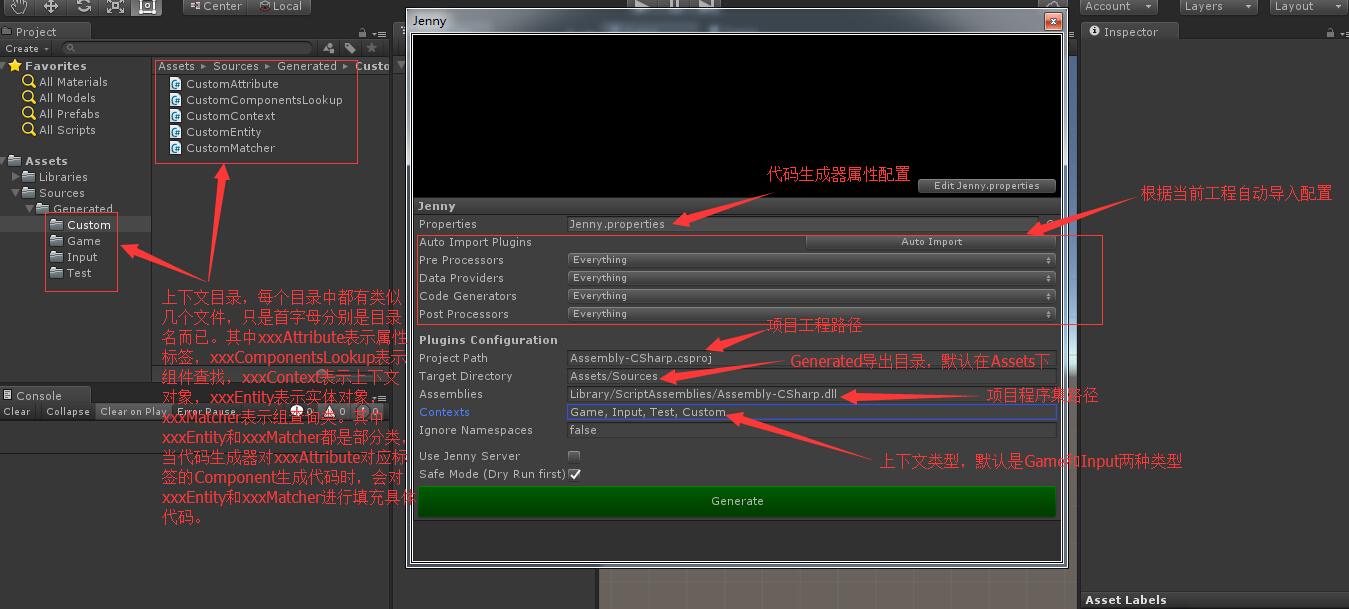Click the Ignore Namespaces field
This screenshot has height=609, width=1349.
(811, 430)
